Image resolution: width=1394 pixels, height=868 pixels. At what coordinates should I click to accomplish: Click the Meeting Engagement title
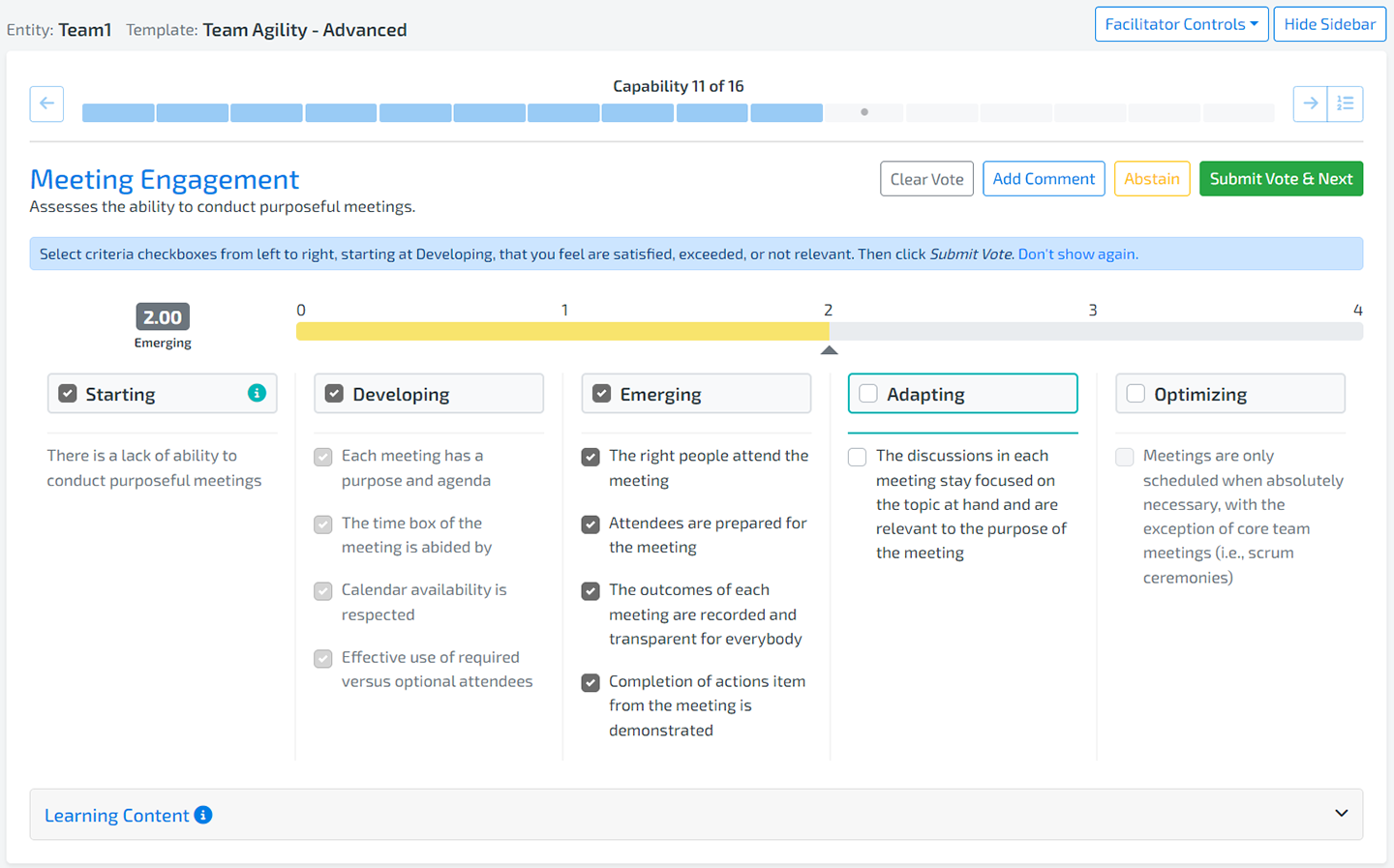[165, 179]
